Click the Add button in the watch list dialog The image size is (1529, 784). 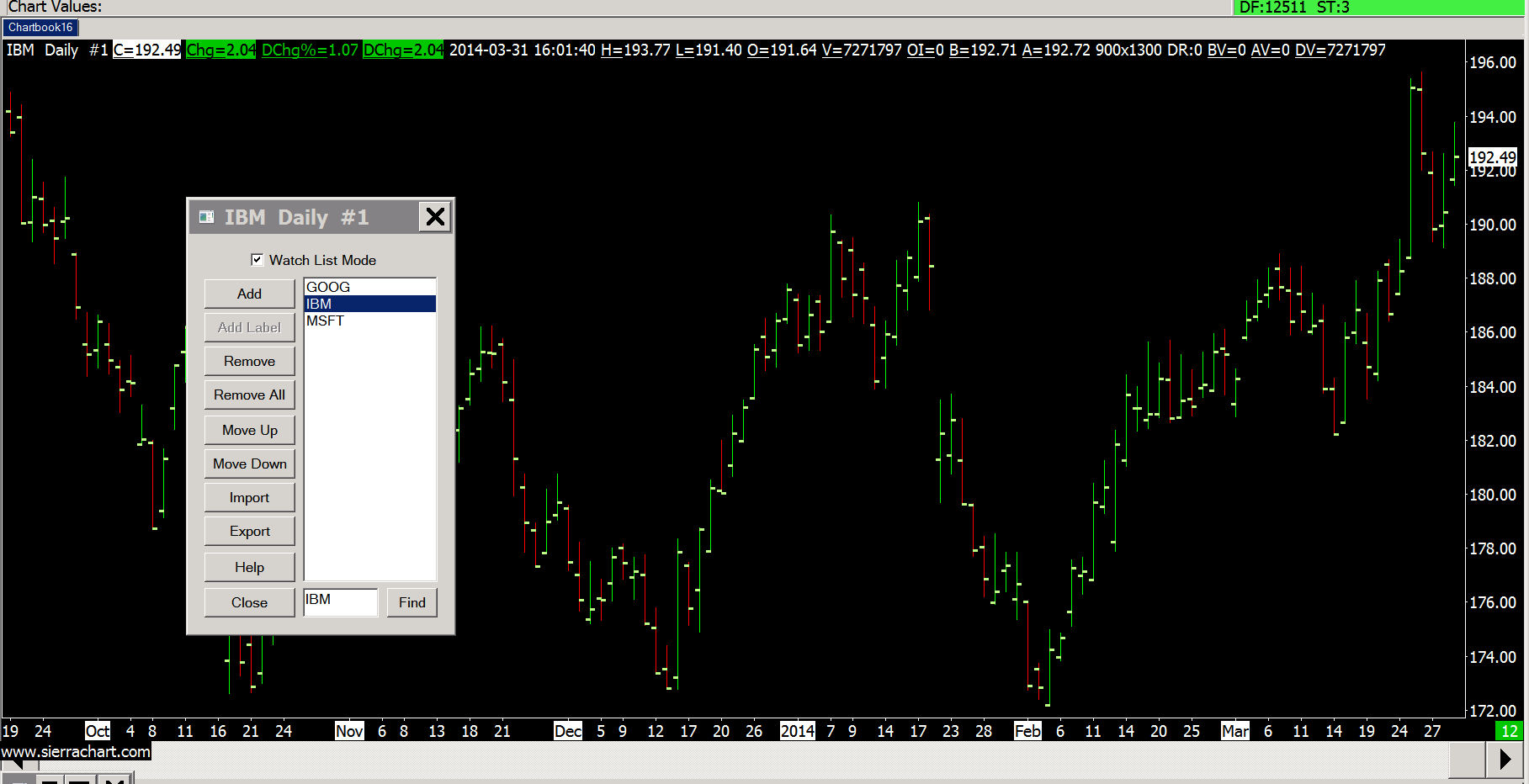(x=249, y=294)
